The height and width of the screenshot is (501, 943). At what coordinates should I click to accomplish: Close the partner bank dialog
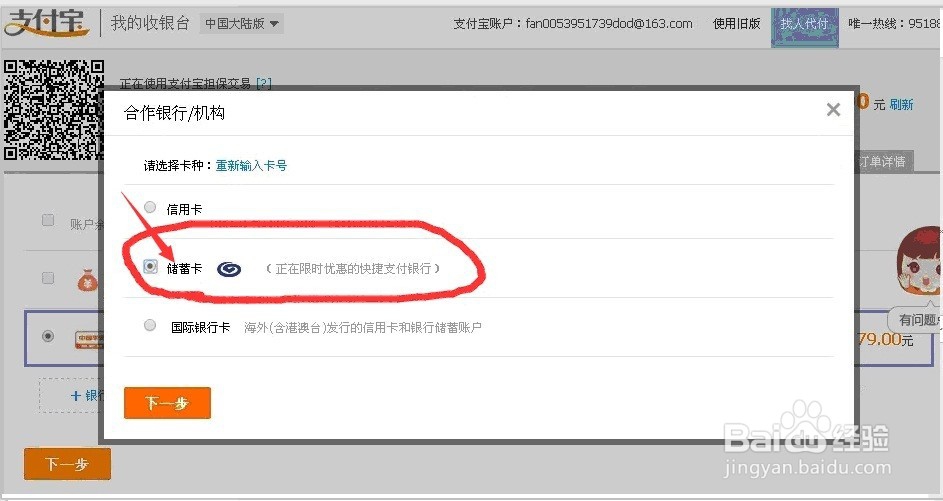point(833,109)
